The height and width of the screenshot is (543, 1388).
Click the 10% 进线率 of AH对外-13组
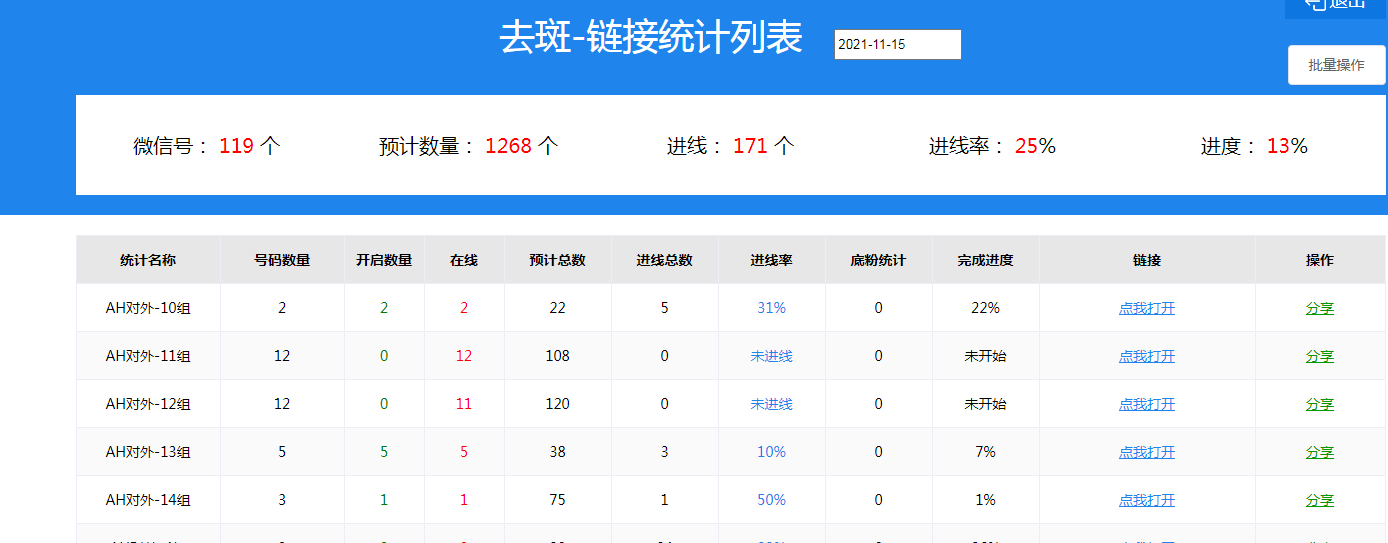772,452
